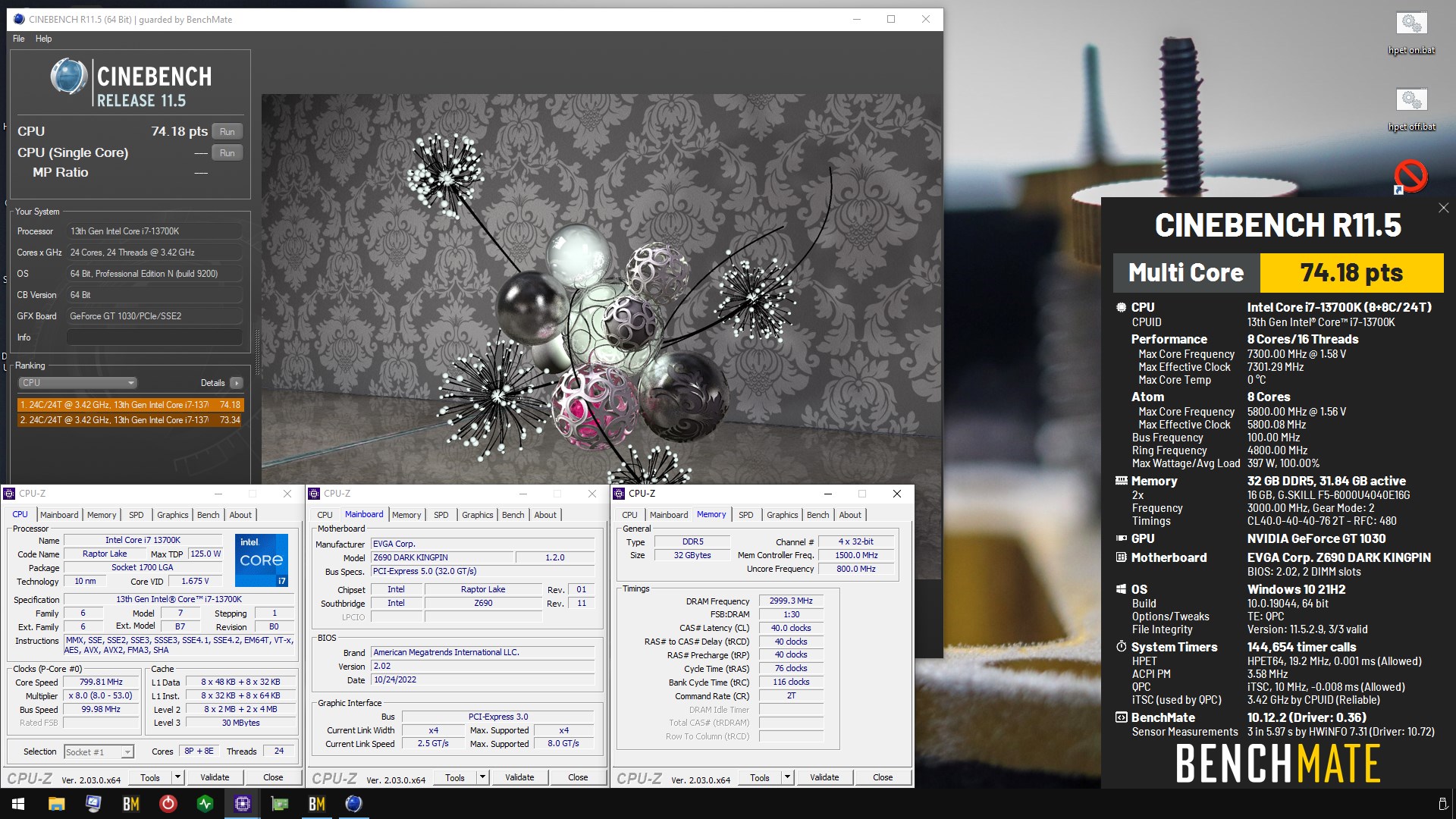The image size is (1456, 819).
Task: Select ranking entry scoring 73.34
Action: pos(130,420)
